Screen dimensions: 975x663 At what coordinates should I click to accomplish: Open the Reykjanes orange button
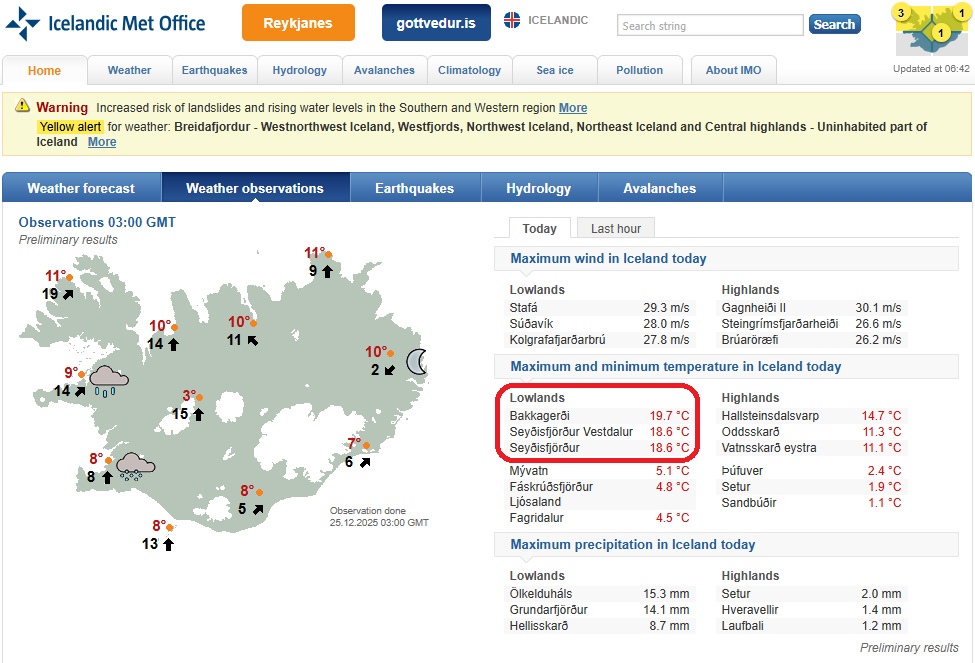[x=298, y=23]
